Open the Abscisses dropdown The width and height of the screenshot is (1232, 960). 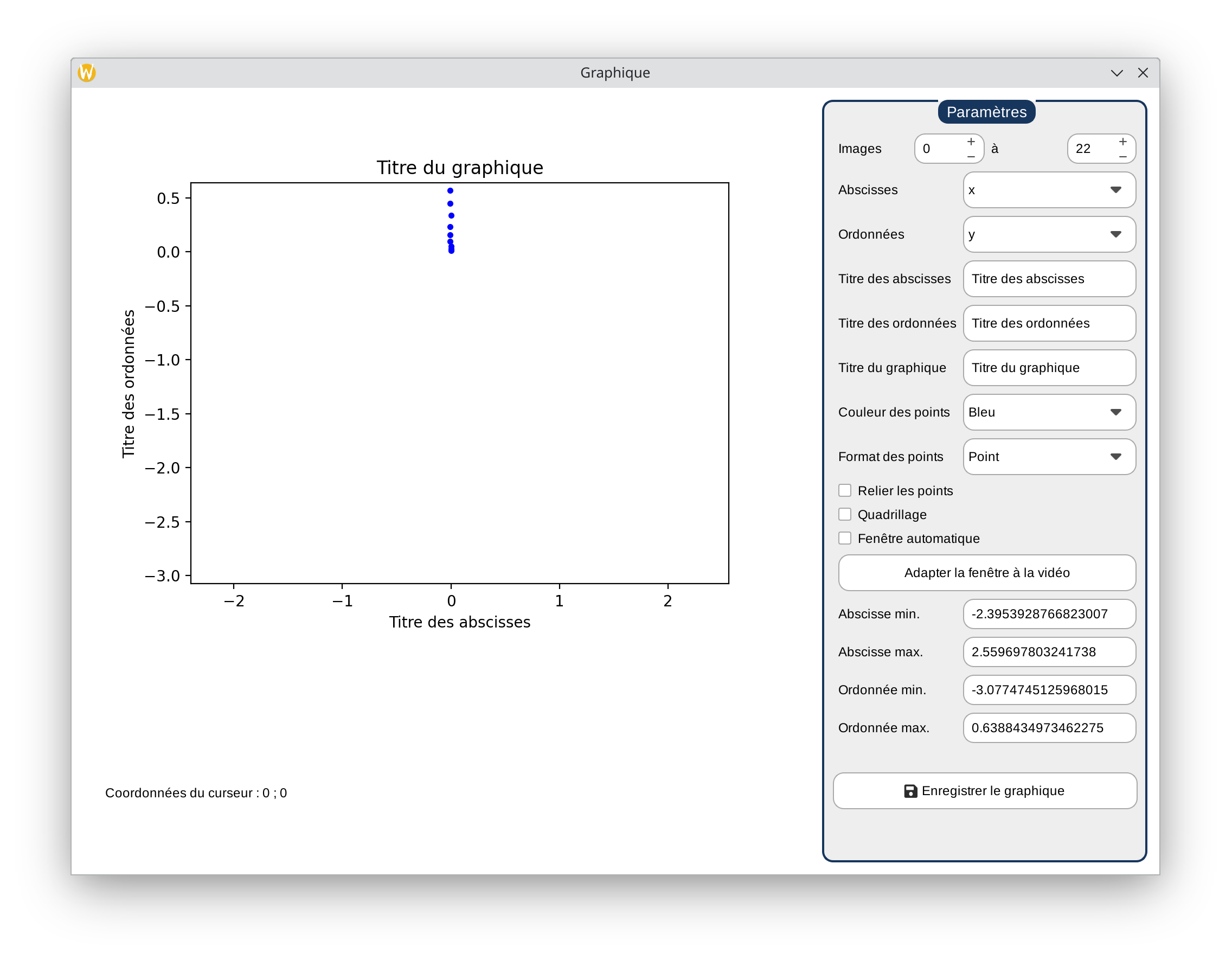(1049, 190)
